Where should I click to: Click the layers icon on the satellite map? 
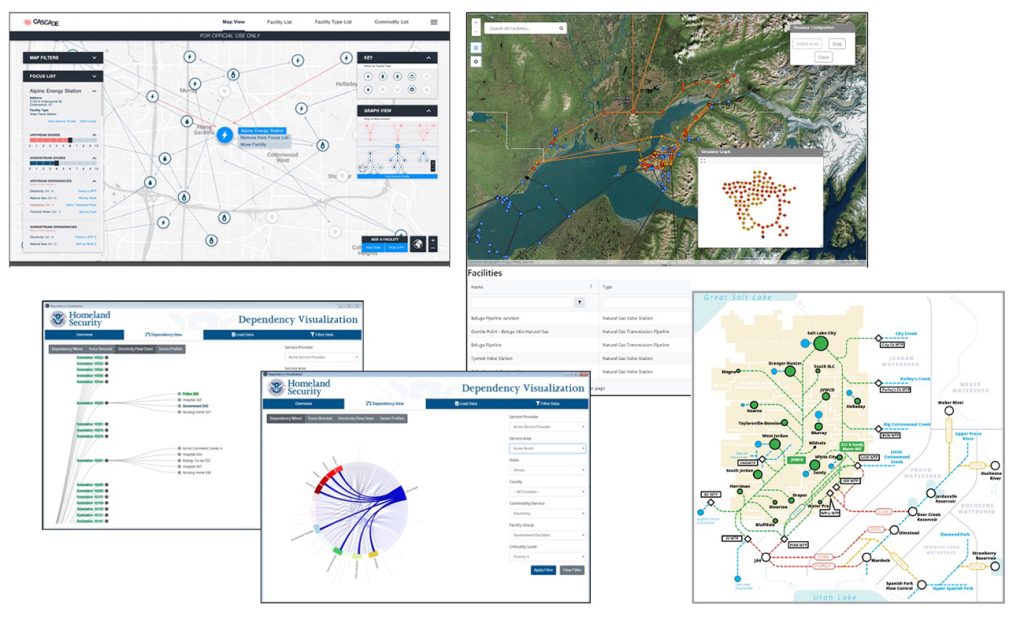point(475,48)
